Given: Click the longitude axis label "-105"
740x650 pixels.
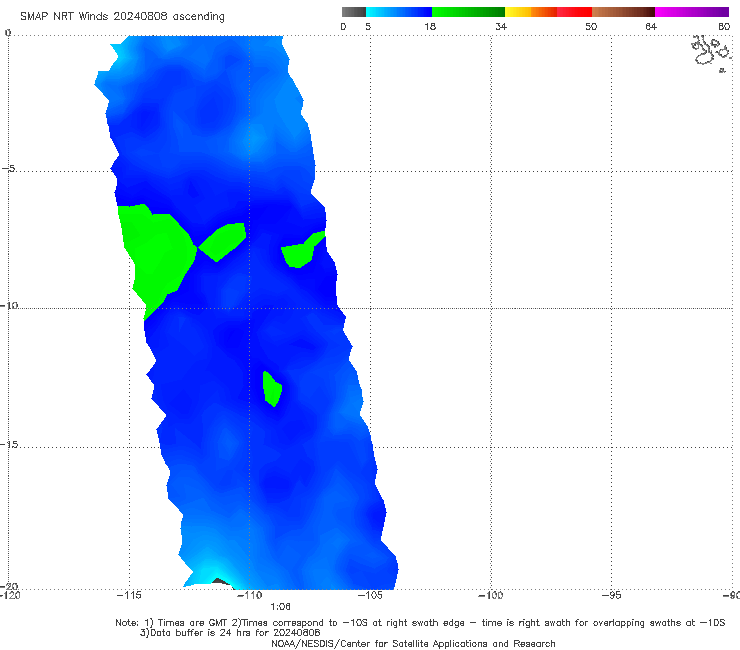Looking at the screenshot, I should pyautogui.click(x=370, y=595).
